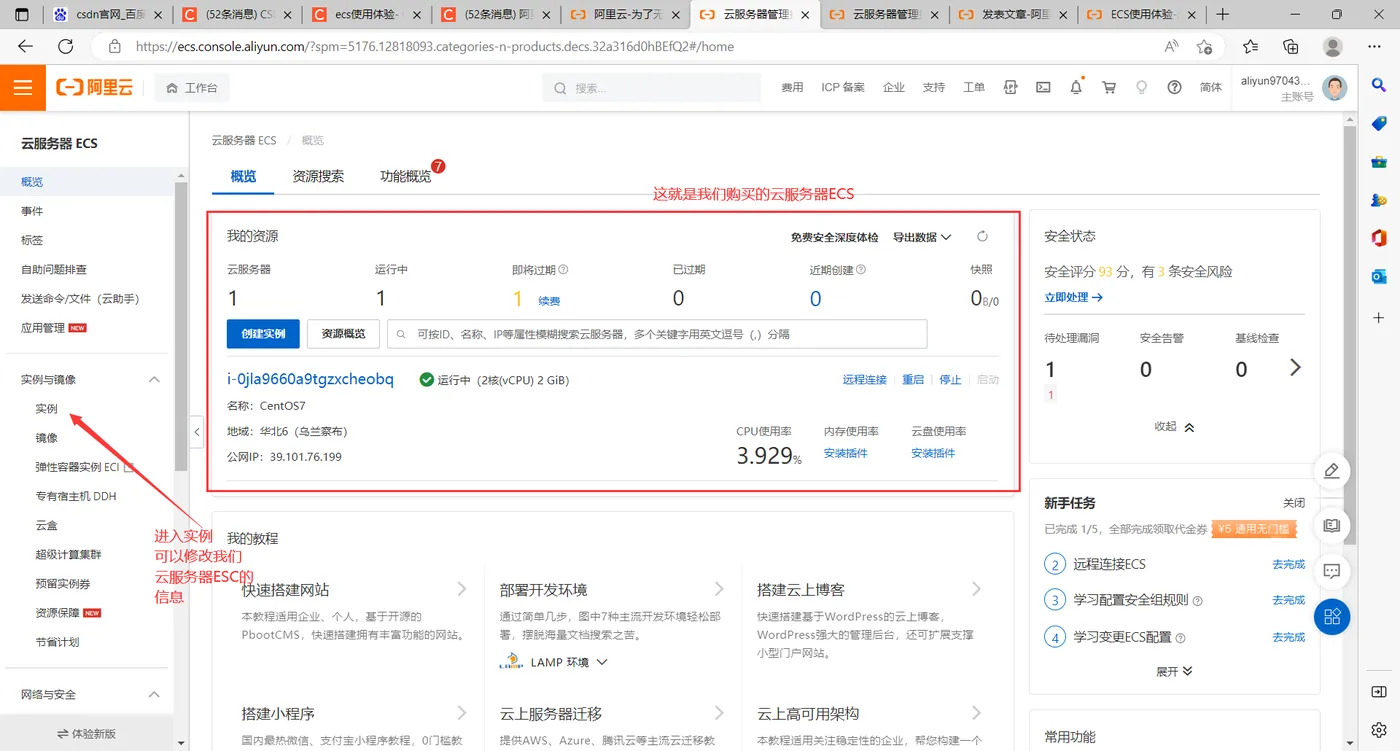Screen dimensions: 1400x751
Task: Reload the page in browser
Action: [66, 46]
